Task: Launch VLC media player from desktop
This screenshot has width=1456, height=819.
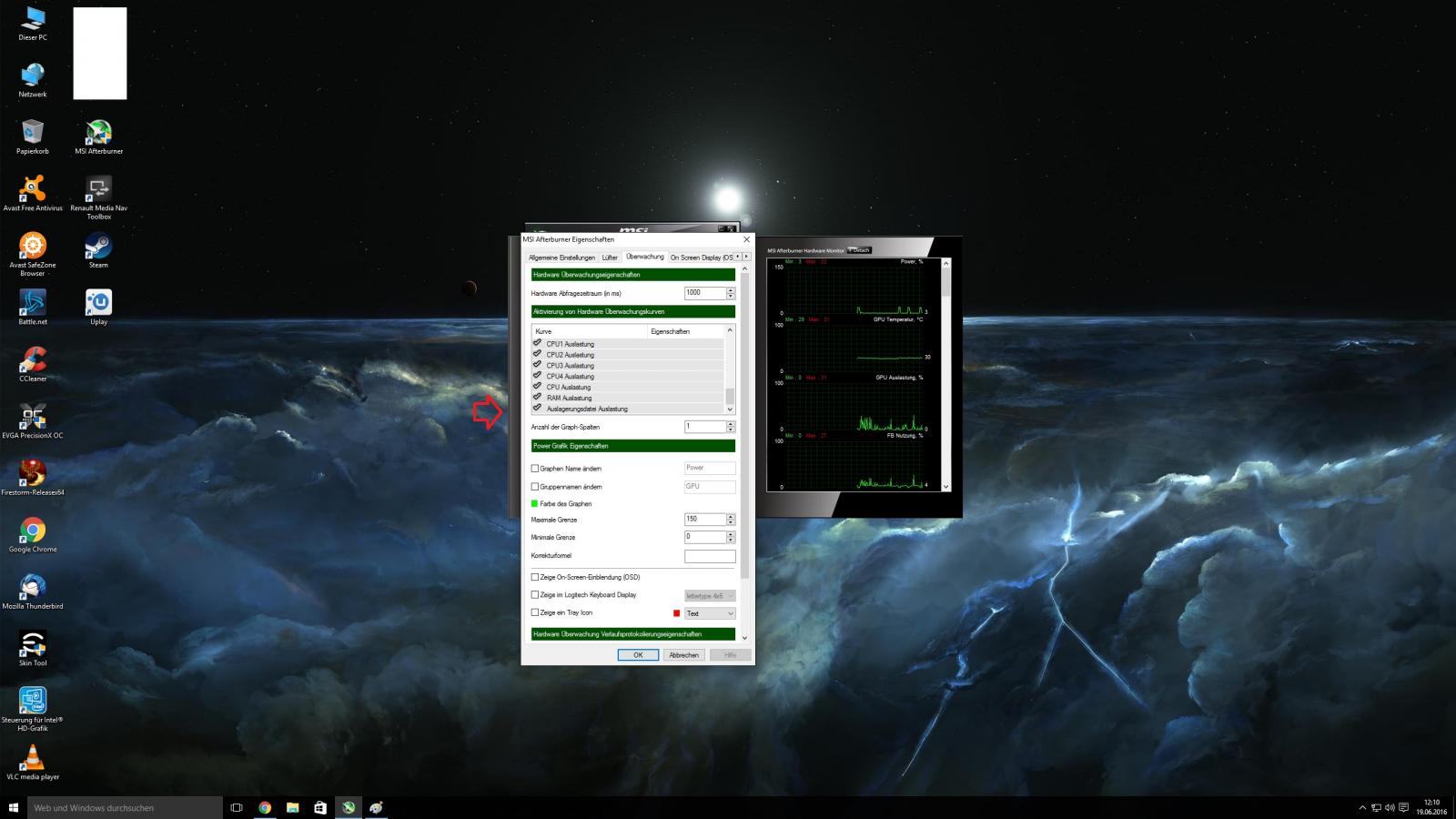Action: [x=33, y=763]
